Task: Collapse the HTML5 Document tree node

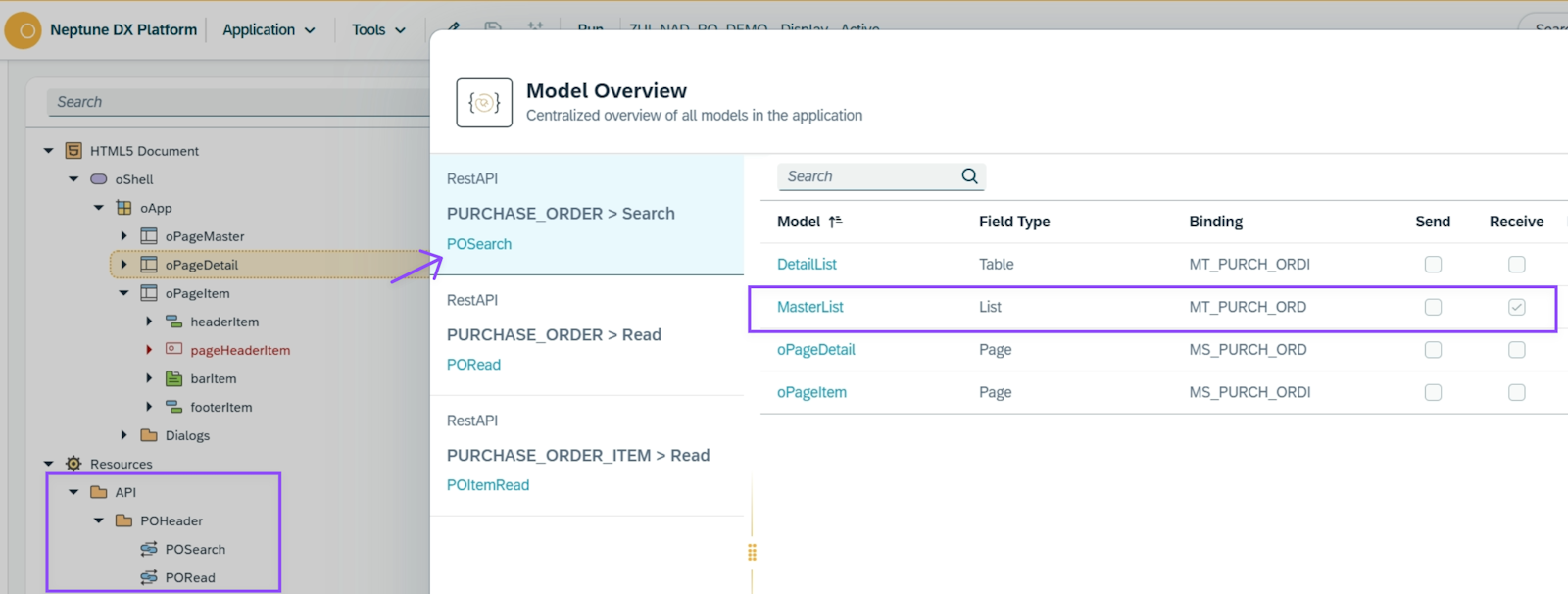Action: pyautogui.click(x=48, y=151)
